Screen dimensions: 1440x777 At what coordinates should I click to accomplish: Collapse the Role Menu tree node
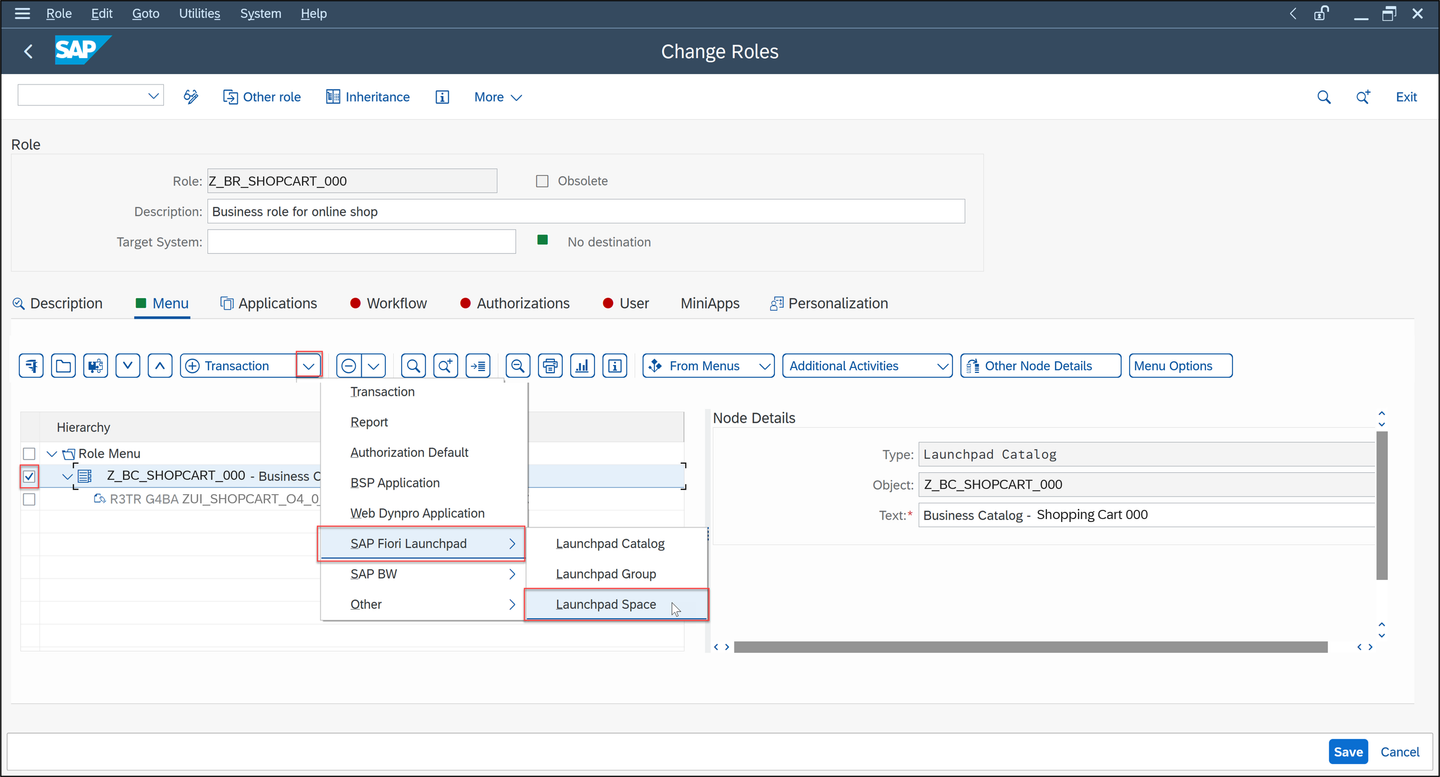(53, 454)
